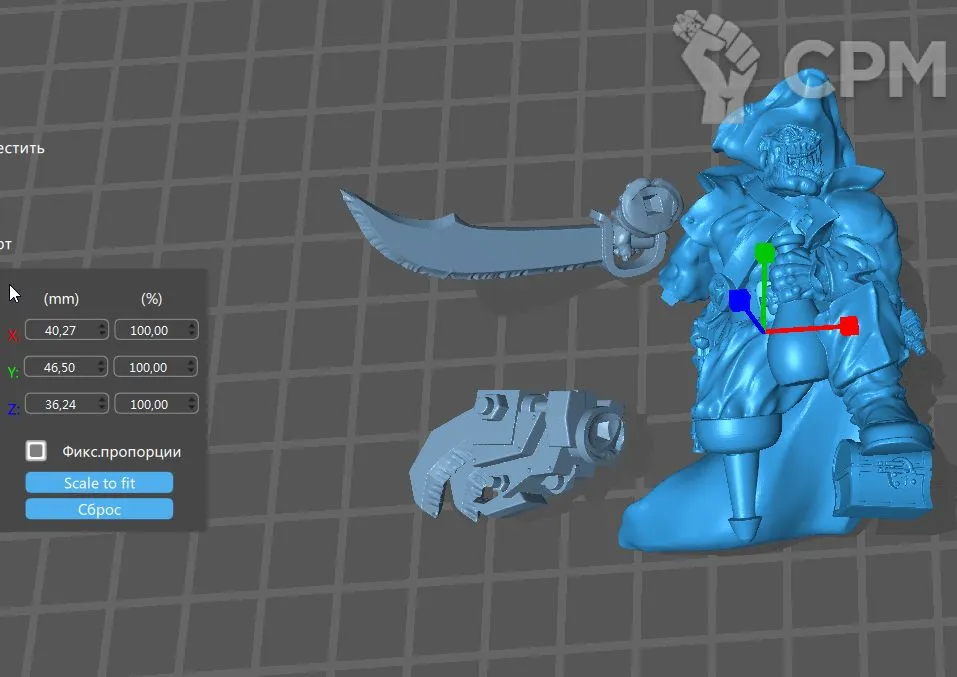Click the Z percent spinner arrows
Viewport: 957px width, 677px height.
193,404
